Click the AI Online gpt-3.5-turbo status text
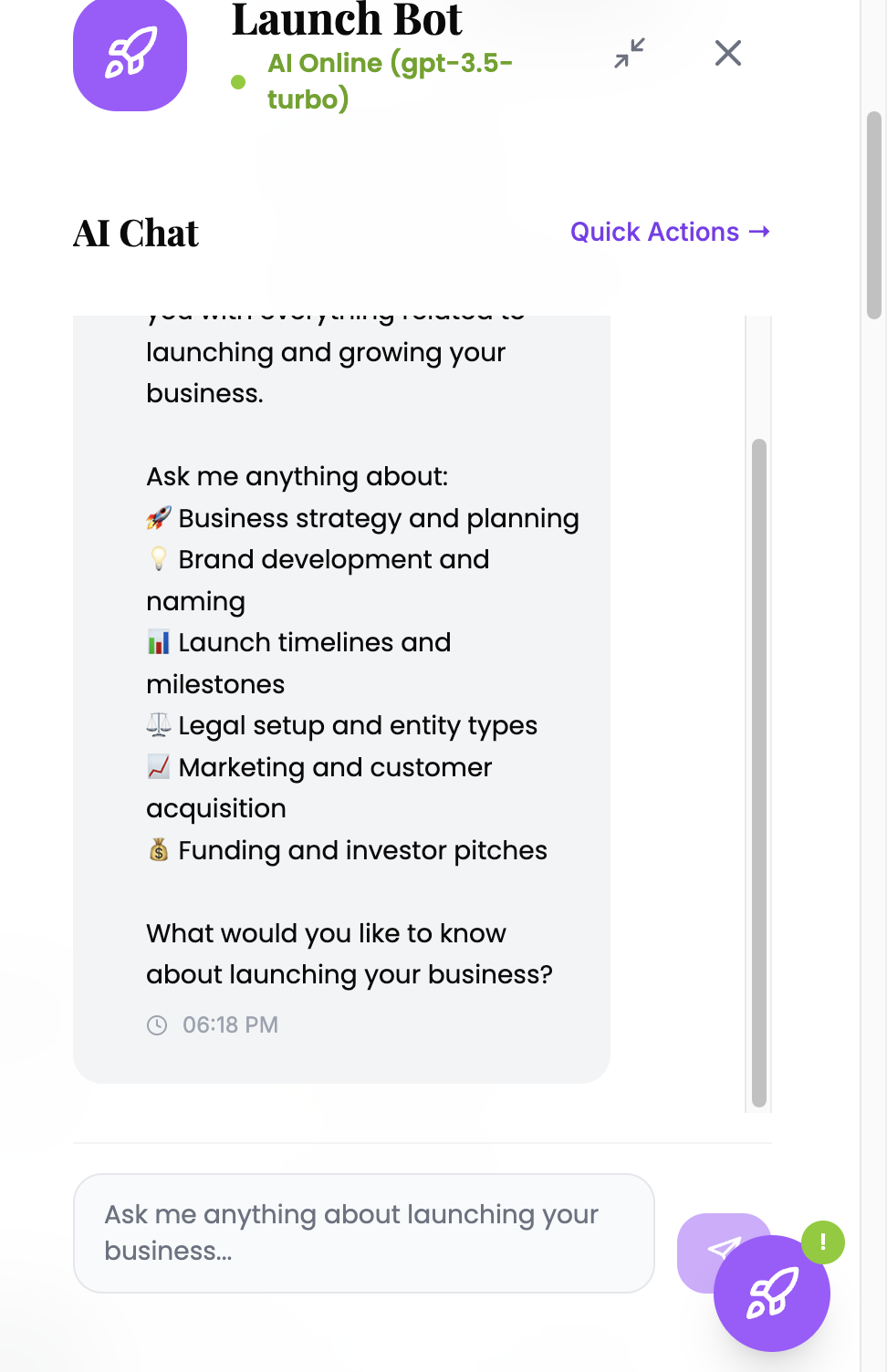This screenshot has height=1372, width=887. point(389,80)
